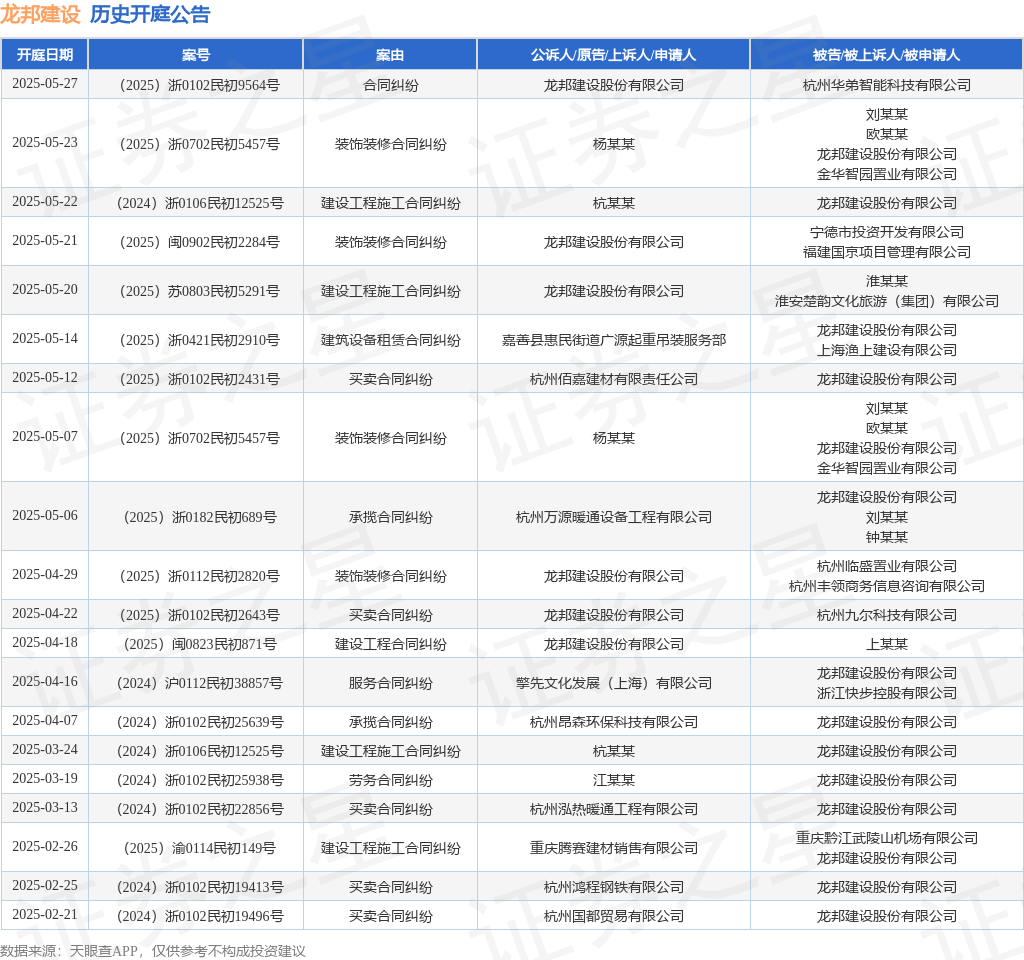Click the 龙邦建设 title text
This screenshot has height=960, width=1024.
(x=40, y=14)
